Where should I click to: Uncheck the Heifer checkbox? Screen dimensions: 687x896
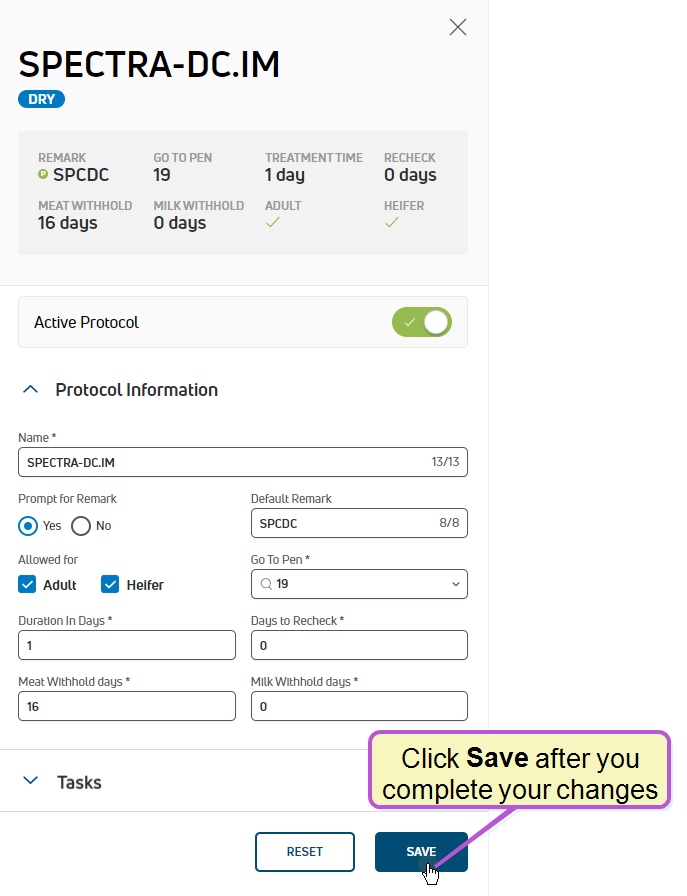[x=110, y=585]
